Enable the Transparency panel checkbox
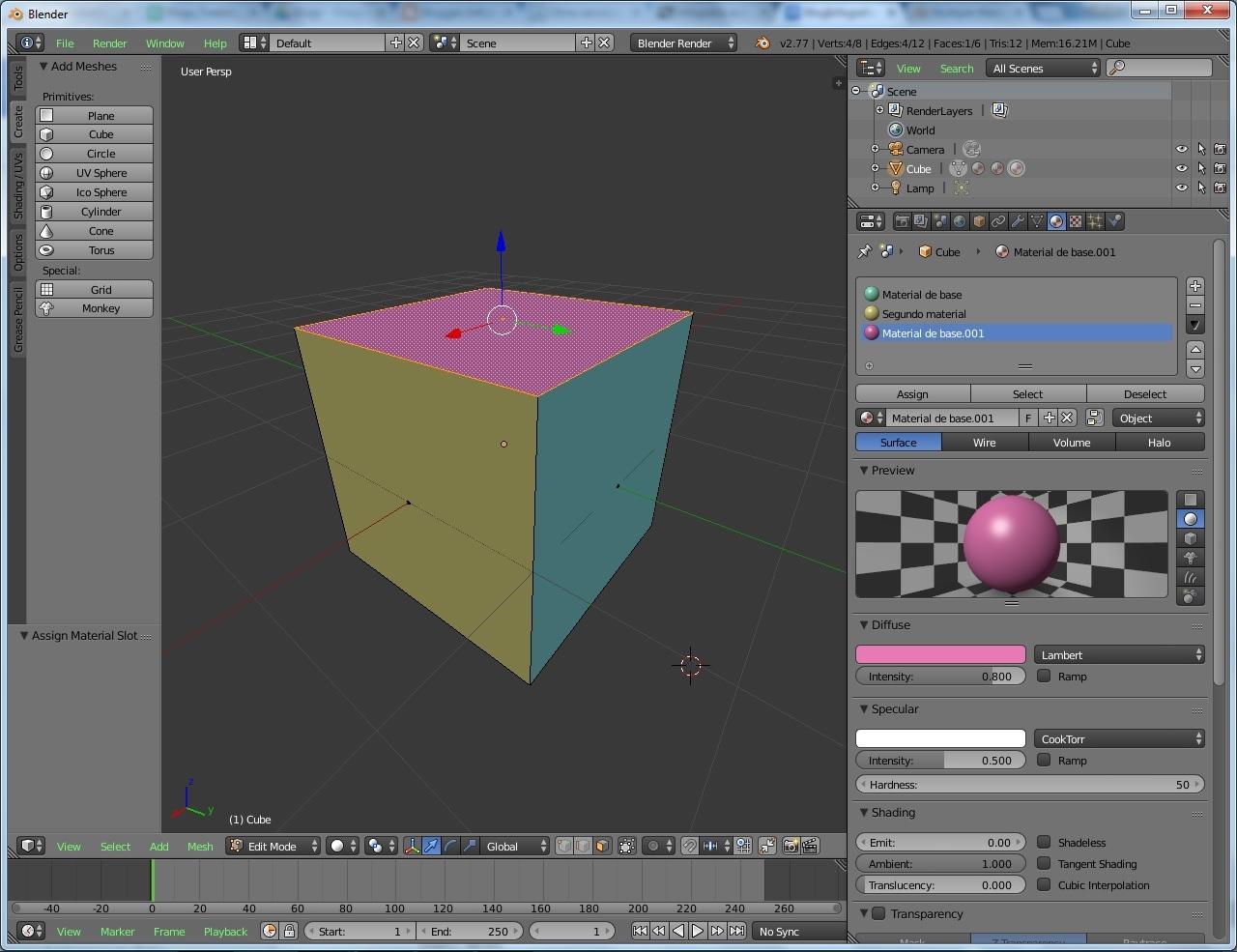This screenshot has height=952, width=1237. click(878, 913)
